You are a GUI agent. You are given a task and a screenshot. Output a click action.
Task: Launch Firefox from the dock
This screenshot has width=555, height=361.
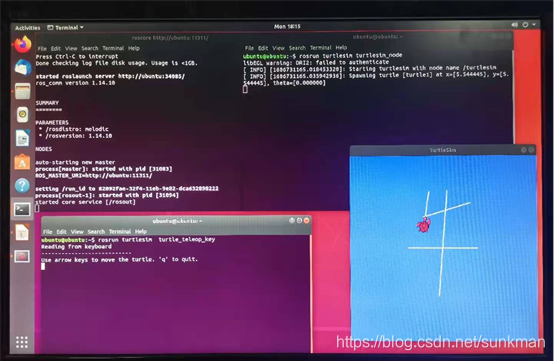pyautogui.click(x=23, y=45)
